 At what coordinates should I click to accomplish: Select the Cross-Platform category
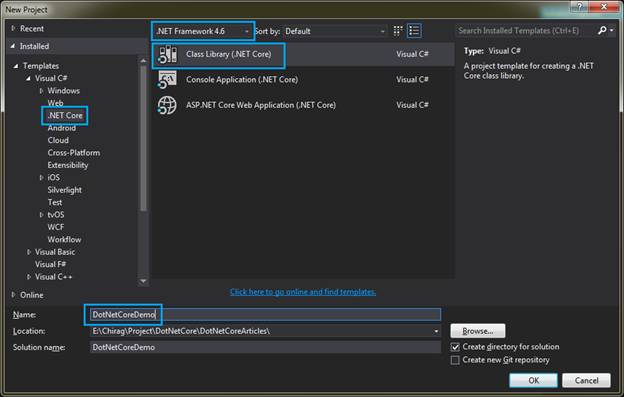[x=74, y=153]
